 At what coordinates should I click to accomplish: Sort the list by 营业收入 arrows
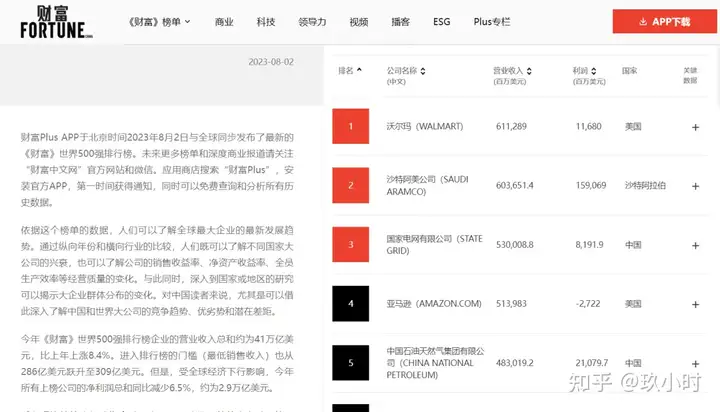(x=529, y=71)
